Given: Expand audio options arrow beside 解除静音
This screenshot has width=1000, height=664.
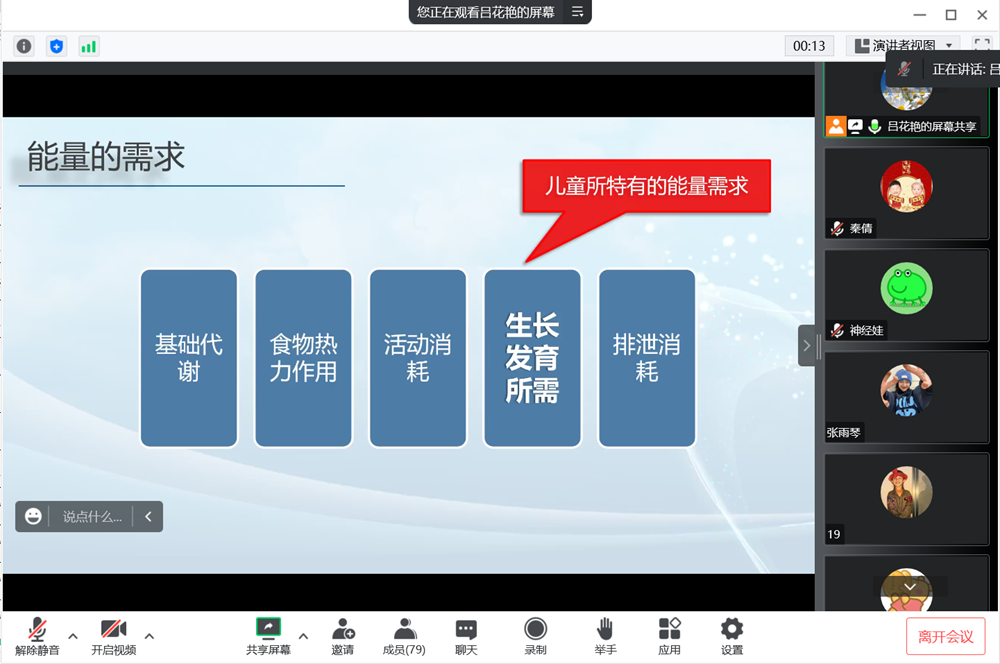Looking at the screenshot, I should (73, 636).
